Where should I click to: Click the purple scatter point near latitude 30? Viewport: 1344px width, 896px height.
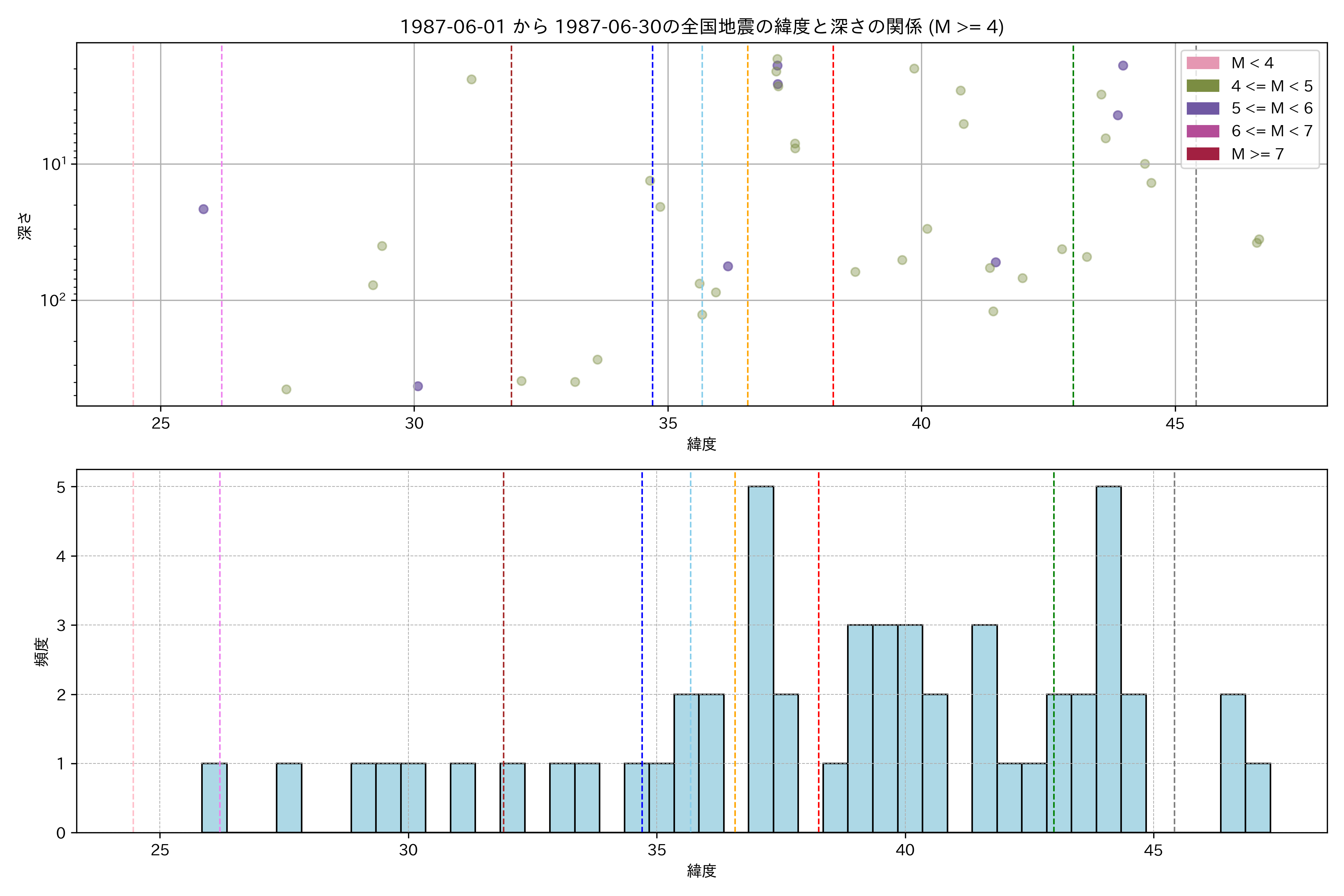click(x=418, y=386)
